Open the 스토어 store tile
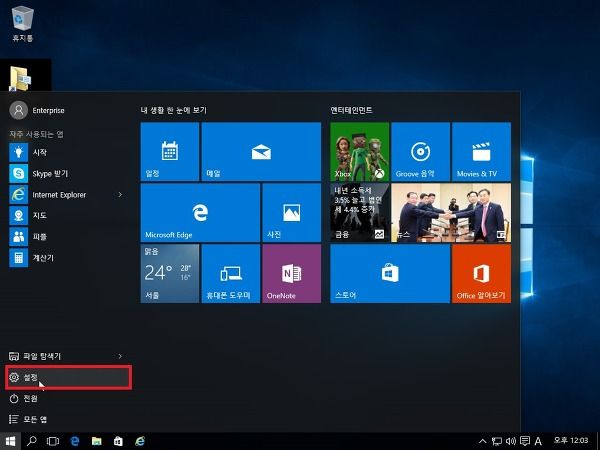Image resolution: width=600 pixels, height=450 pixels. pyautogui.click(x=390, y=274)
